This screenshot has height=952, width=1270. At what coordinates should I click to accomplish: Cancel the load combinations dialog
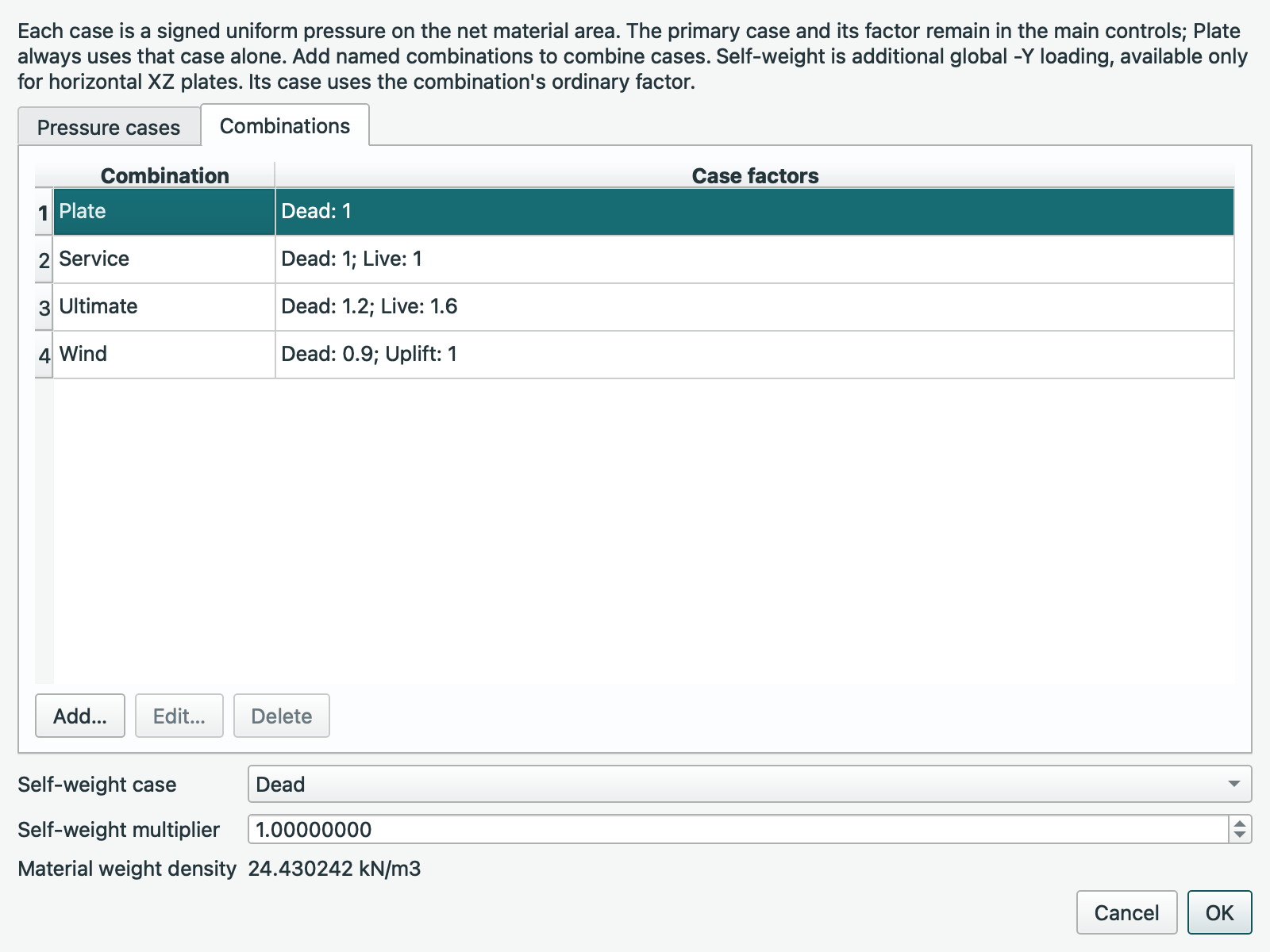tap(1127, 912)
